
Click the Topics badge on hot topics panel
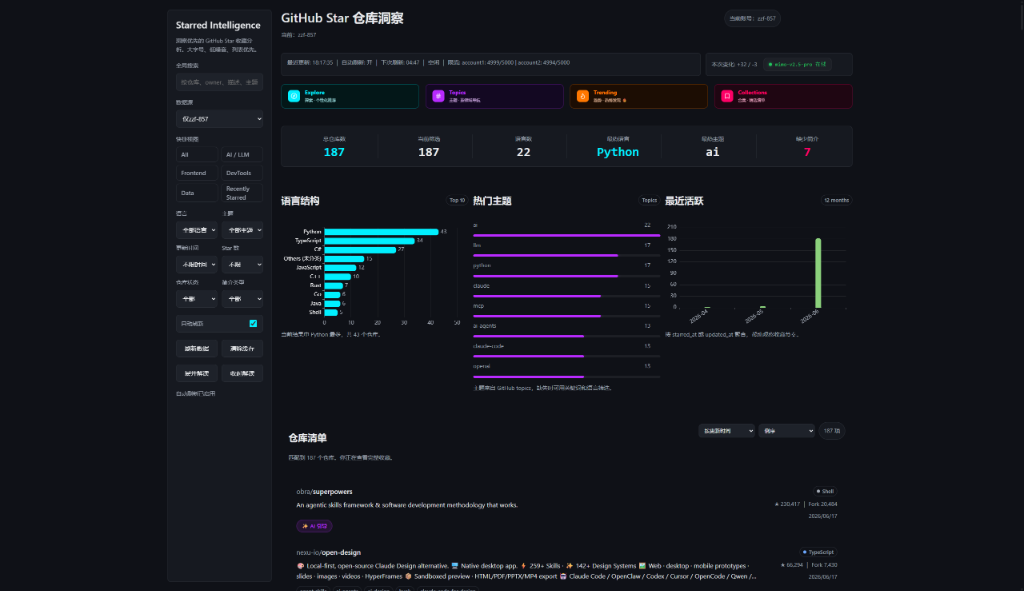(649, 200)
